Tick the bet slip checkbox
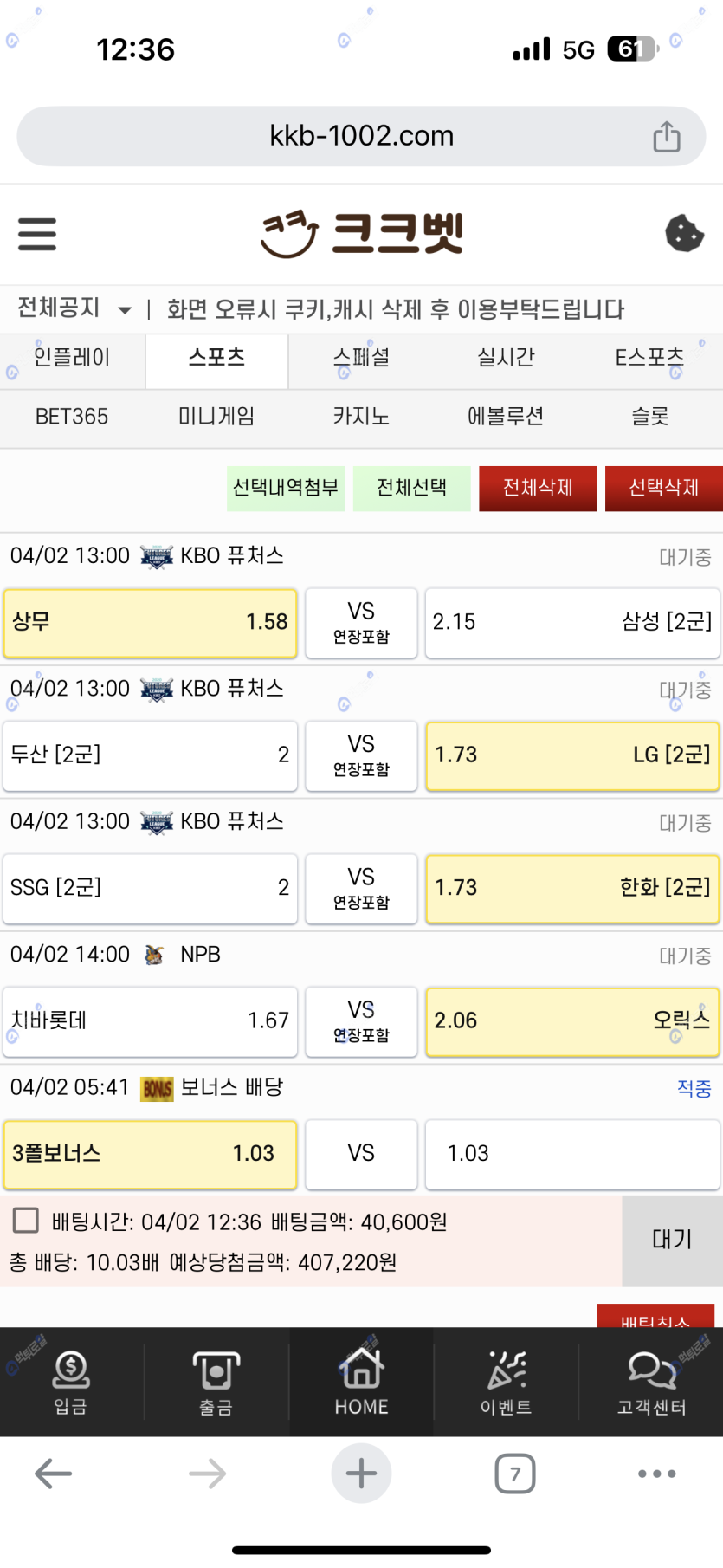 (26, 1221)
